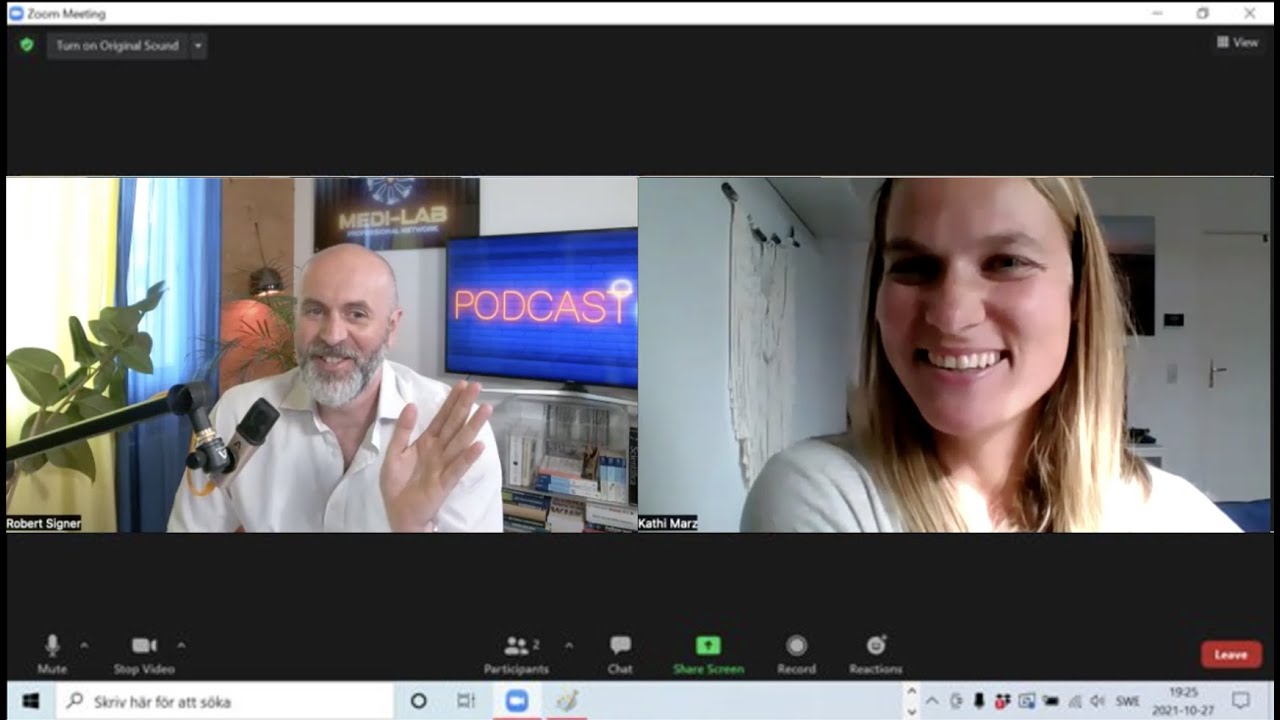
Task: Open audio options chevron beside Mute
Action: point(84,645)
